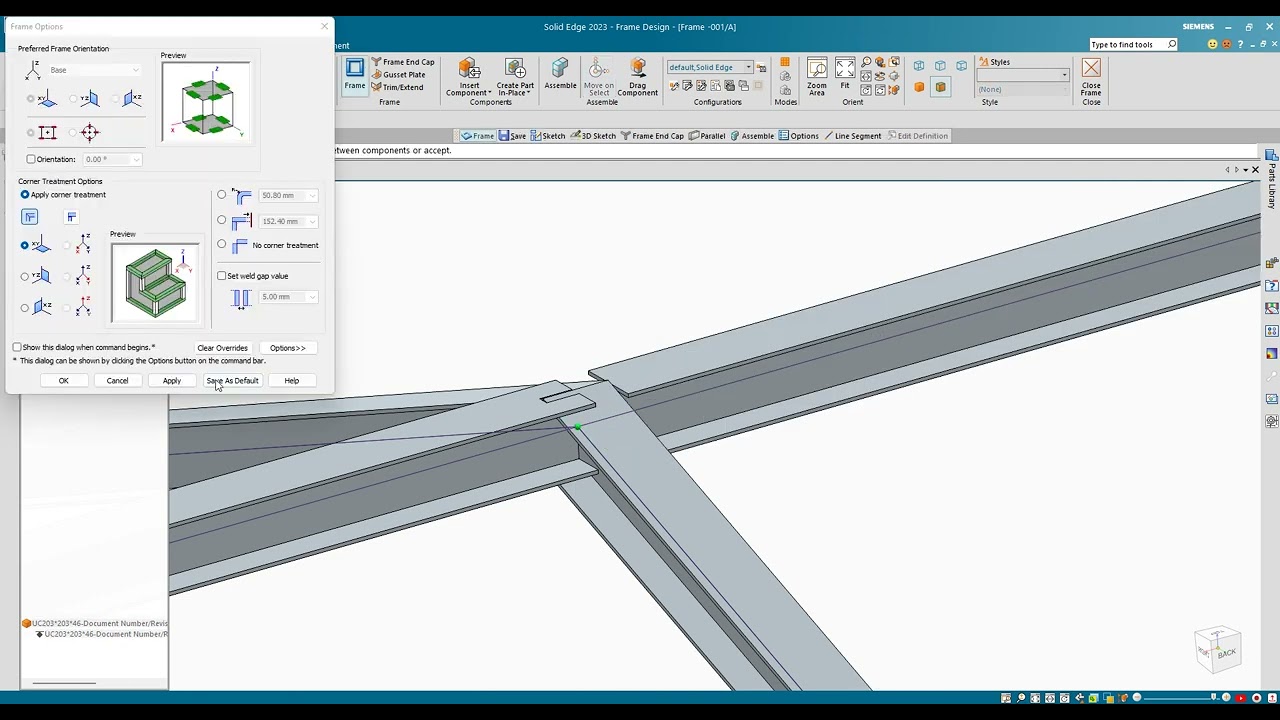Click Frame End Cap on command bar
The height and width of the screenshot is (720, 1280).
(652, 136)
